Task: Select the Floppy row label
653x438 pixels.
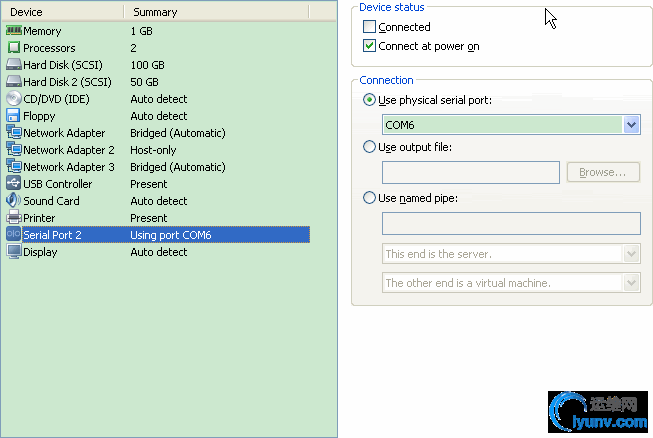Action: (x=39, y=116)
